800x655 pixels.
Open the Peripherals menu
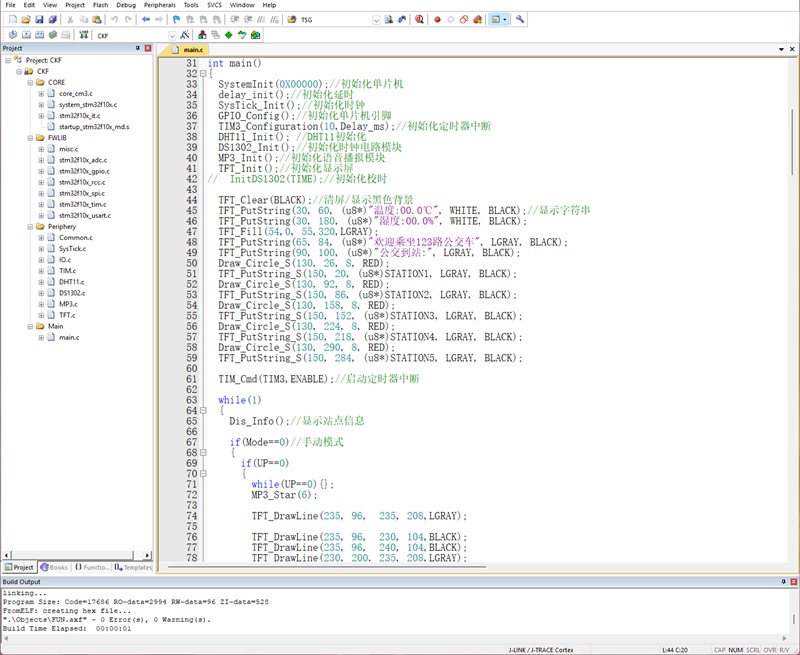[160, 5]
